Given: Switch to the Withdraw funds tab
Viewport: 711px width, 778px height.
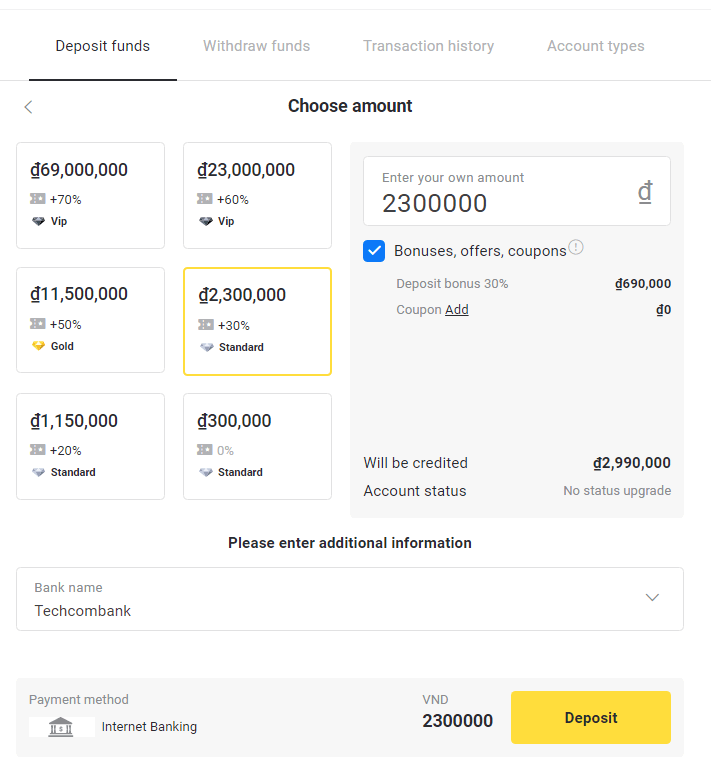Looking at the screenshot, I should pyautogui.click(x=256, y=46).
